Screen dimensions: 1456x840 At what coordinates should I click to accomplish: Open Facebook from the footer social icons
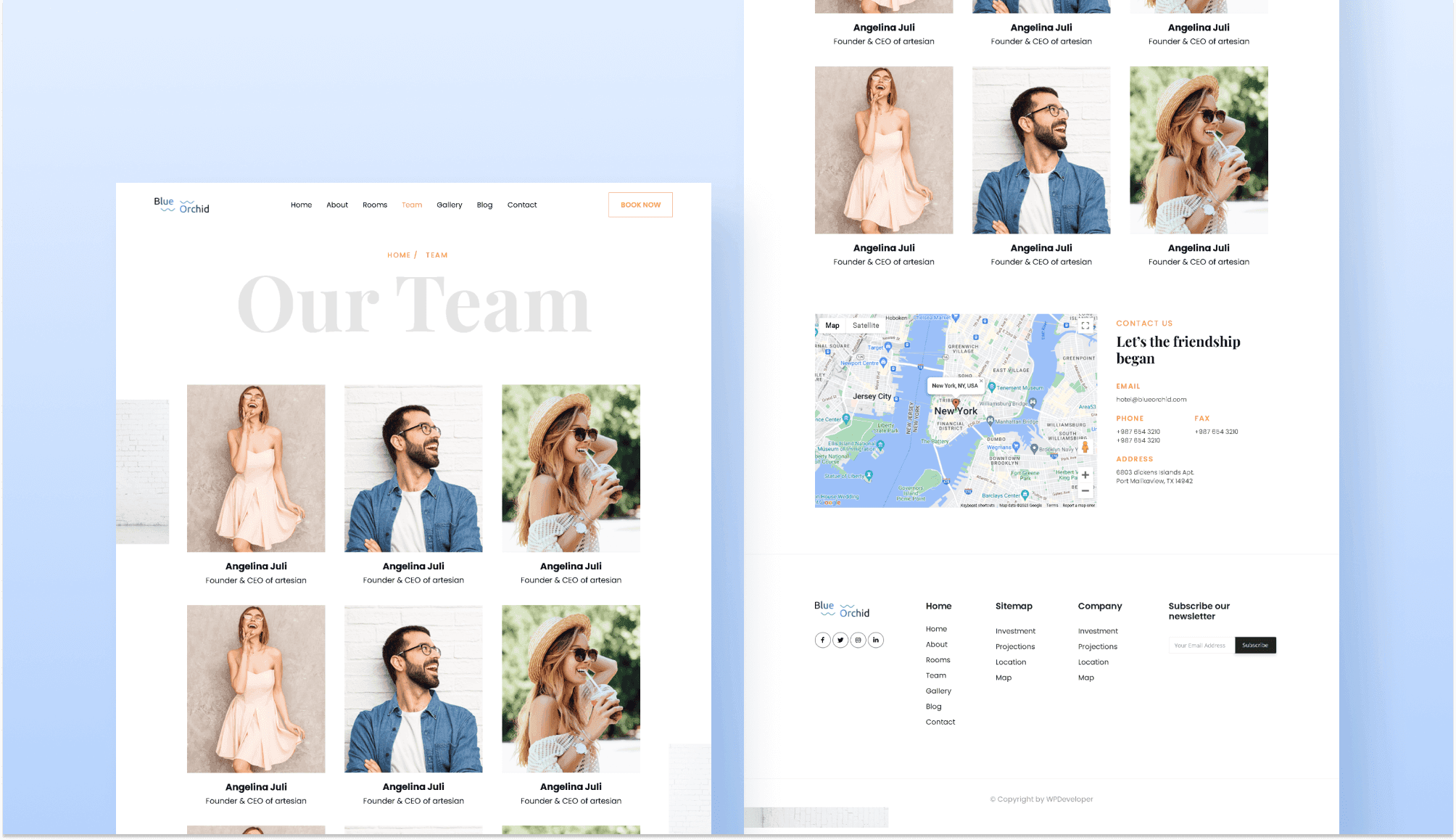(822, 640)
